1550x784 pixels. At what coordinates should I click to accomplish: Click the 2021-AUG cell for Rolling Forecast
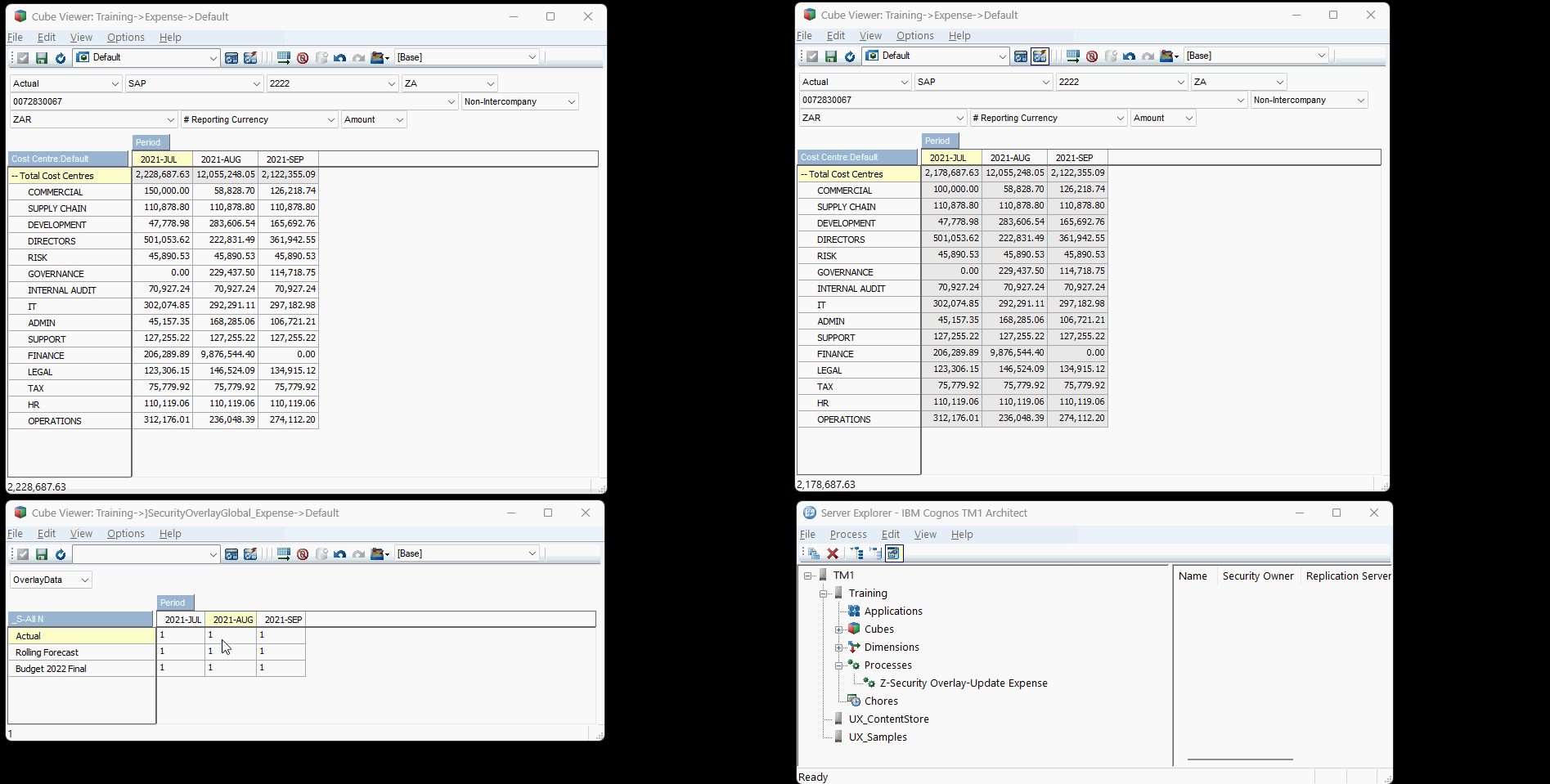click(231, 651)
